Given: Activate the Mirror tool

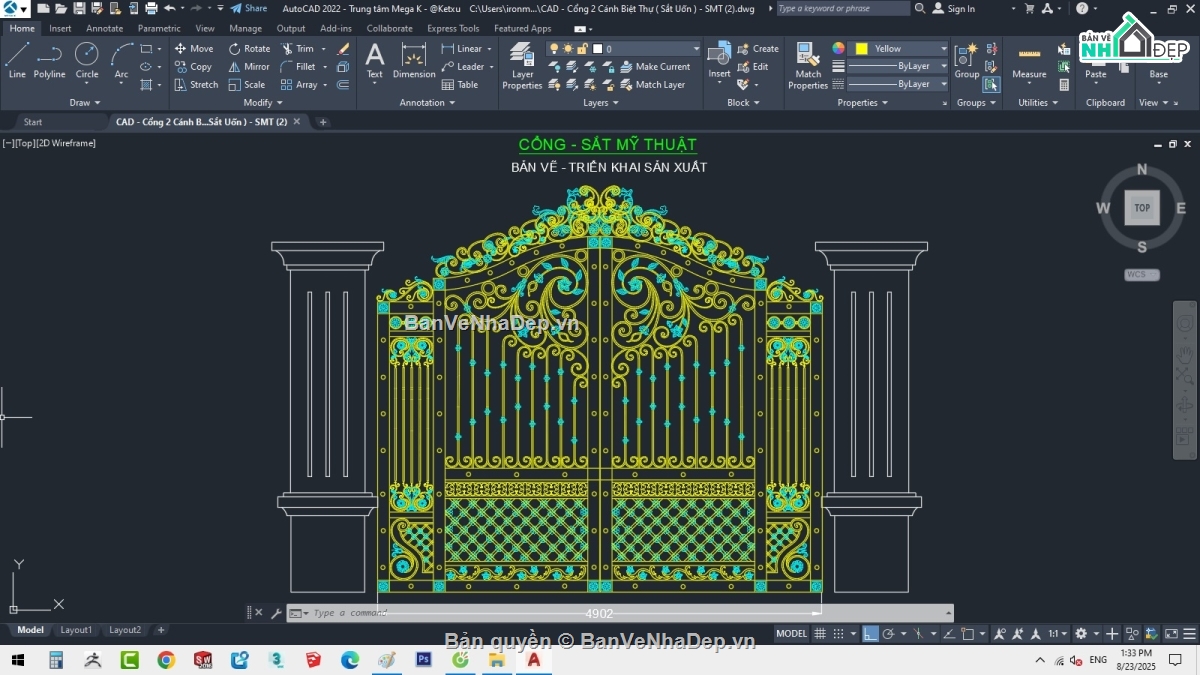Looking at the screenshot, I should (249, 66).
